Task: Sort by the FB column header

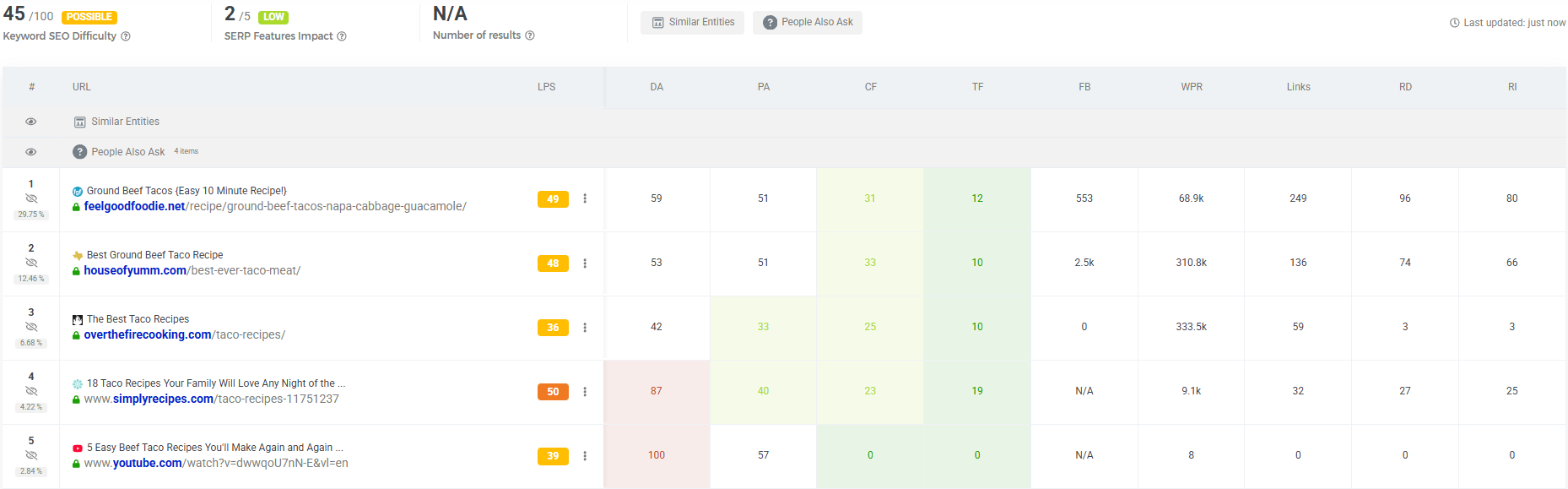Action: (1084, 87)
